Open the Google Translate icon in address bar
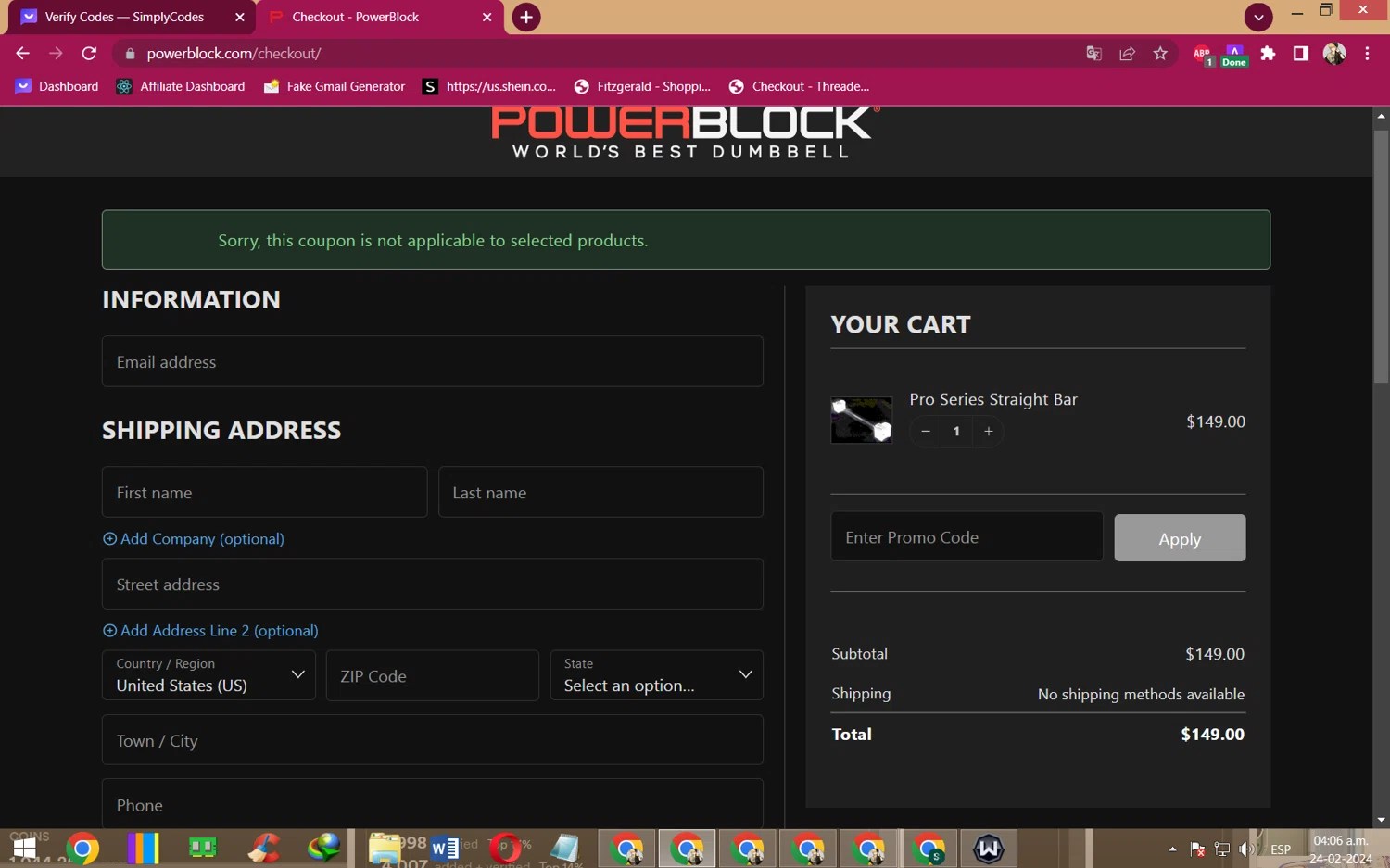This screenshot has height=868, width=1390. [1093, 54]
